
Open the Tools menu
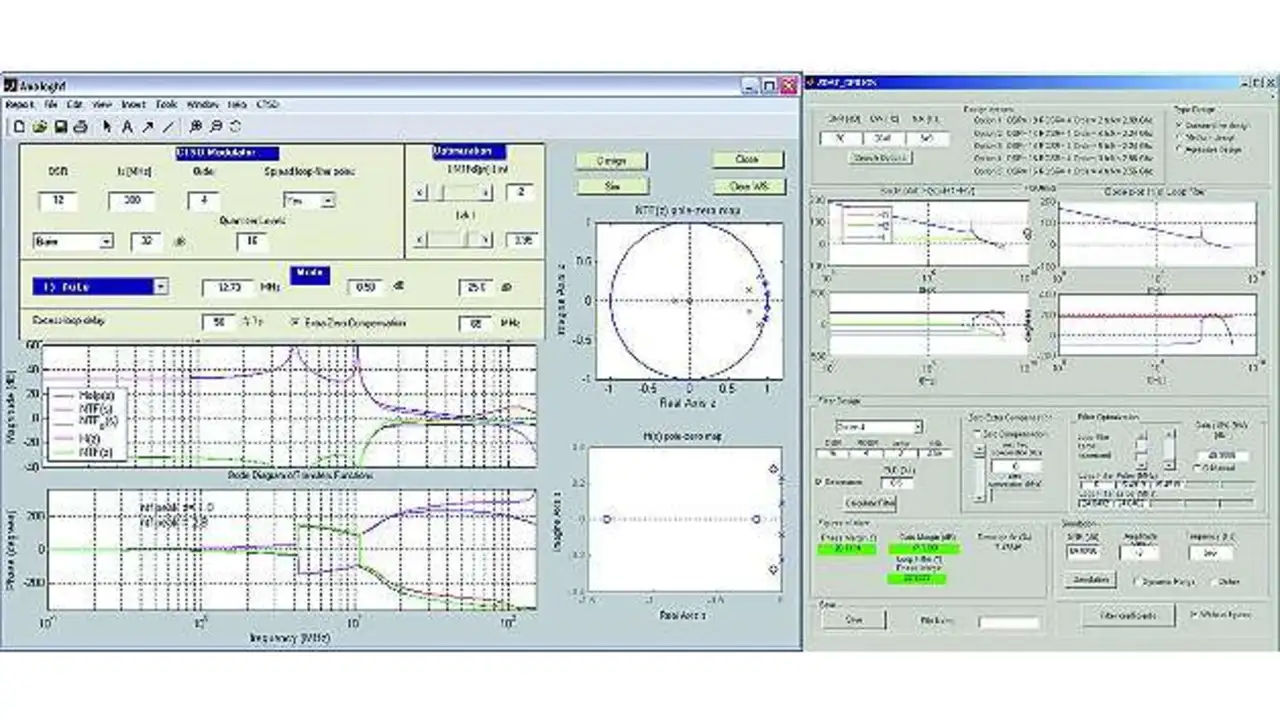(x=166, y=104)
